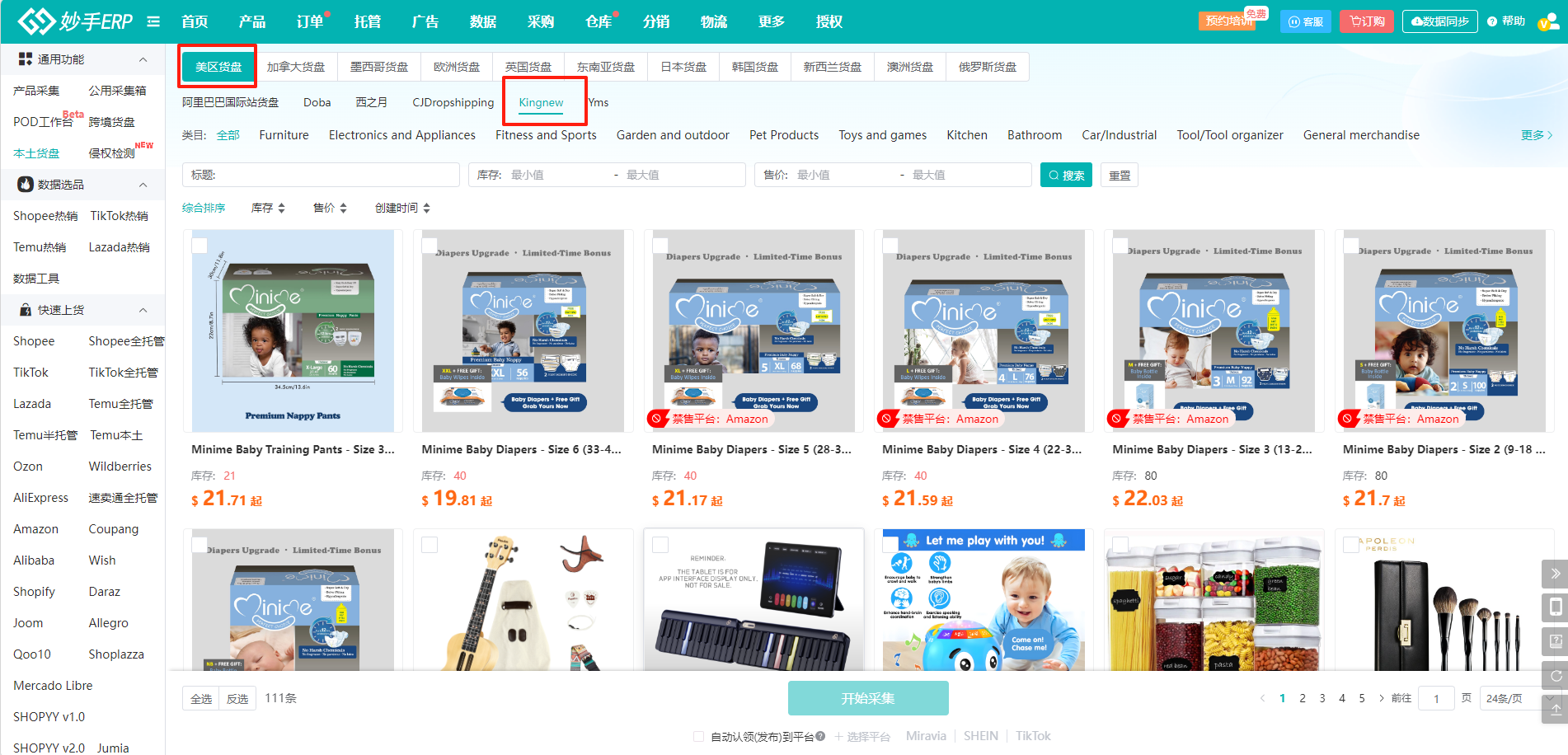Viewport: 1568px width, 755px height.
Task: Click the 搜索 search button
Action: (1067, 175)
